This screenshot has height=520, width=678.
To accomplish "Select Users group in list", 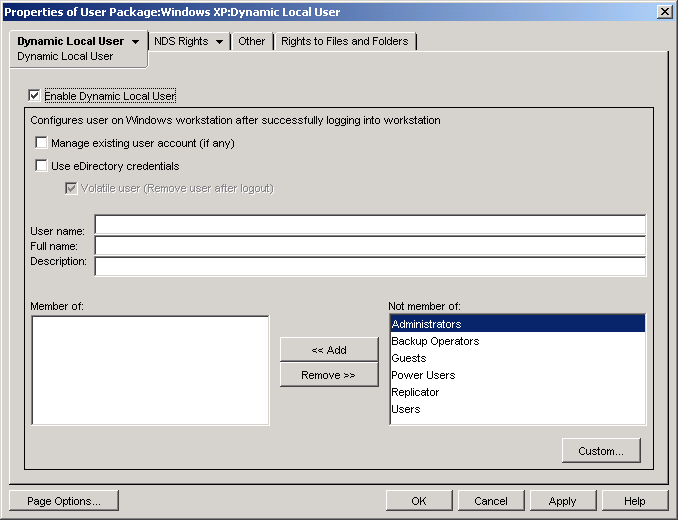I will click(518, 409).
